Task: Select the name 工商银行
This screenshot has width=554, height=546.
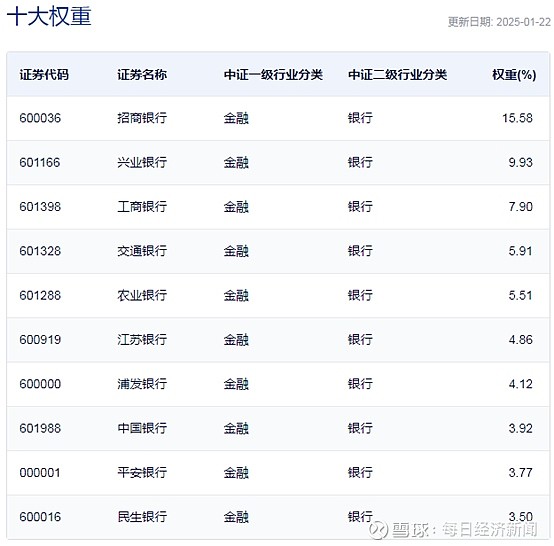Action: tap(142, 207)
